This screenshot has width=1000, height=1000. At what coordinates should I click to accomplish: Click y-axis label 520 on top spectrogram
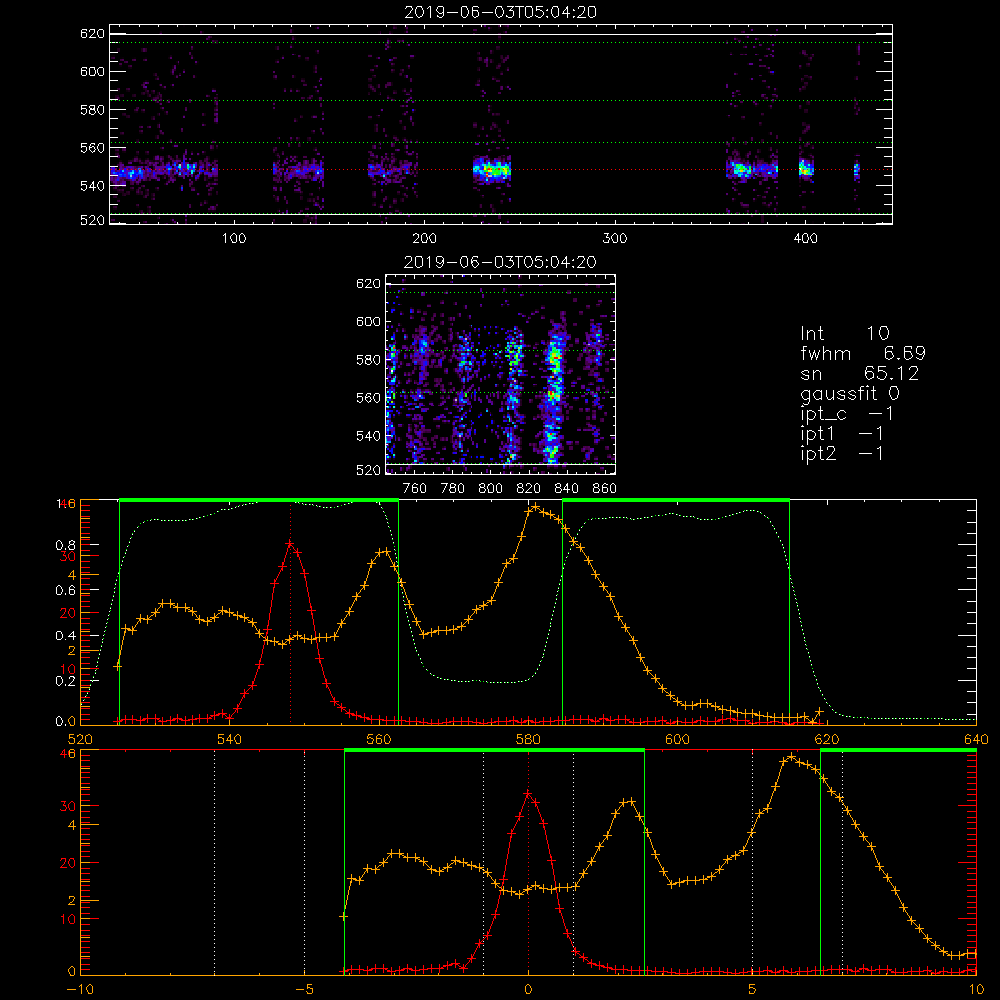pos(92,220)
